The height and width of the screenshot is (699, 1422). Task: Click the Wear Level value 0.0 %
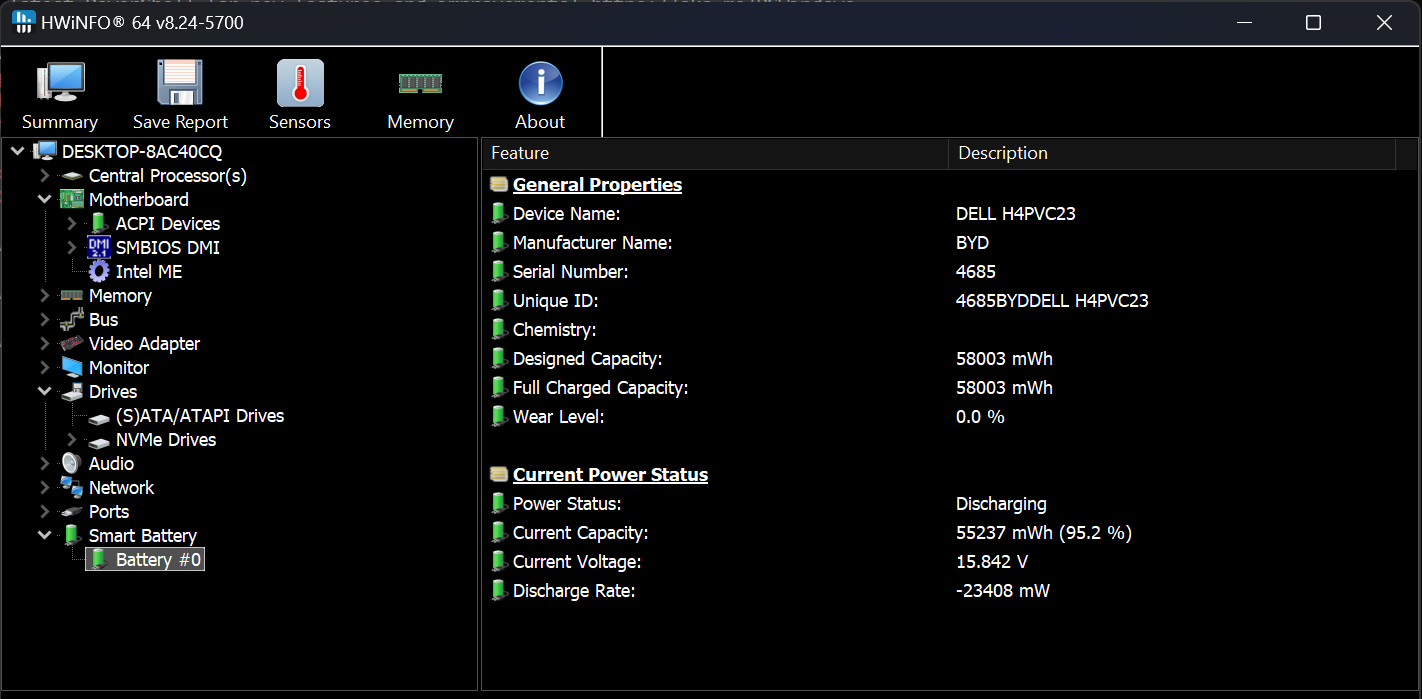pyautogui.click(x=980, y=417)
